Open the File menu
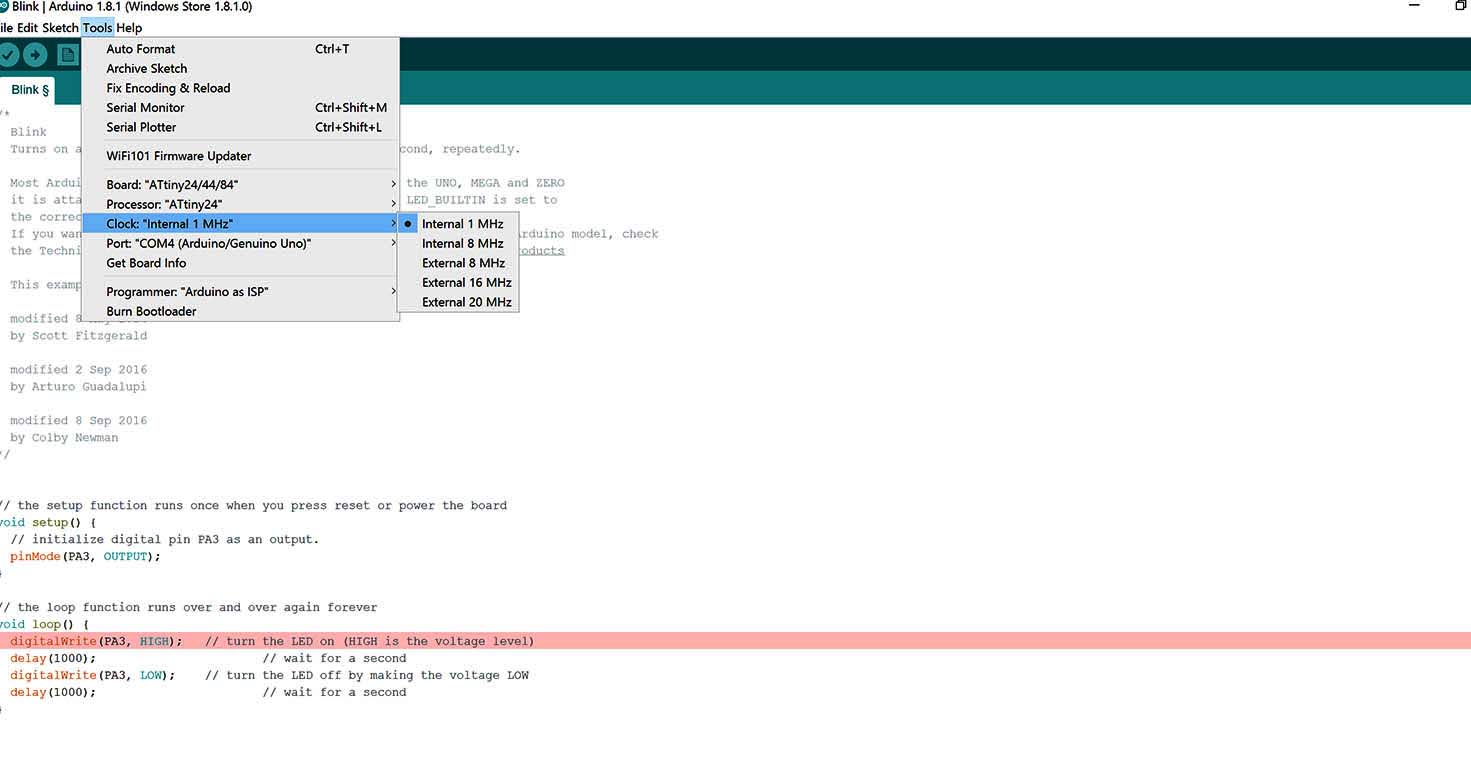Image resolution: width=1471 pixels, height=775 pixels. point(6,28)
